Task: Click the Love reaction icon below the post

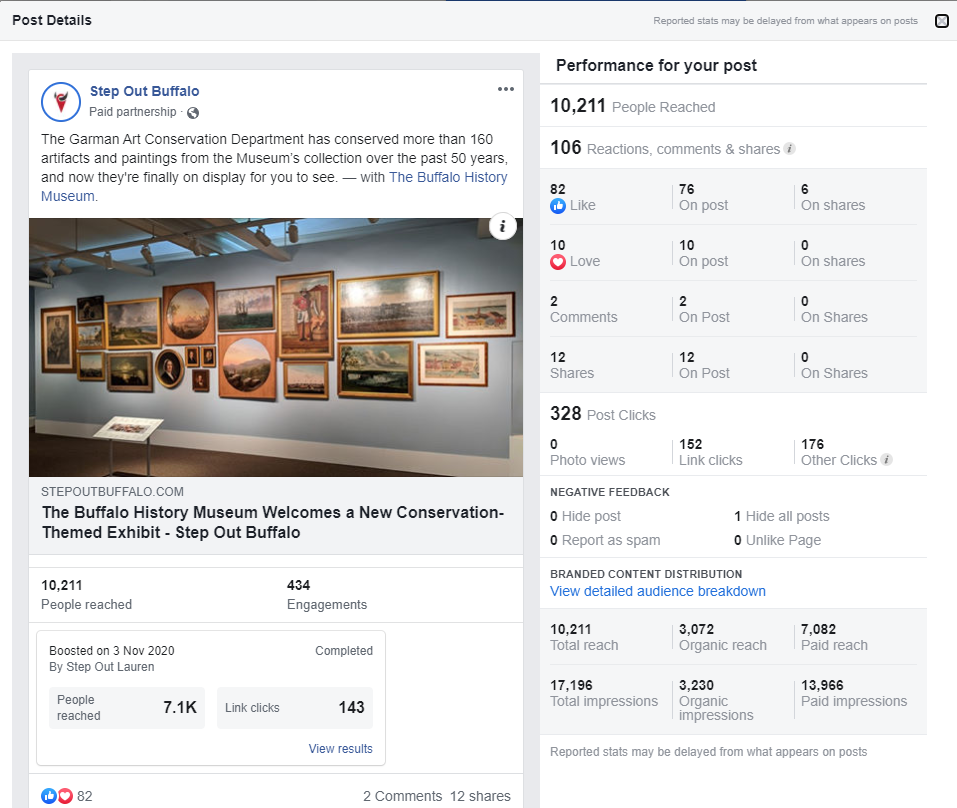Action: 65,796
